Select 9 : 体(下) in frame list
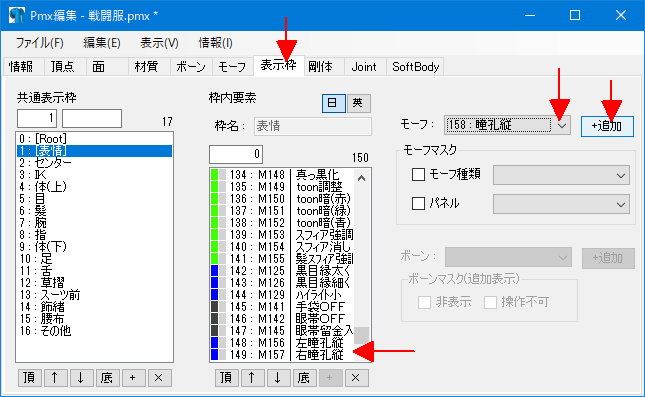The width and height of the screenshot is (645, 397). tap(94, 247)
